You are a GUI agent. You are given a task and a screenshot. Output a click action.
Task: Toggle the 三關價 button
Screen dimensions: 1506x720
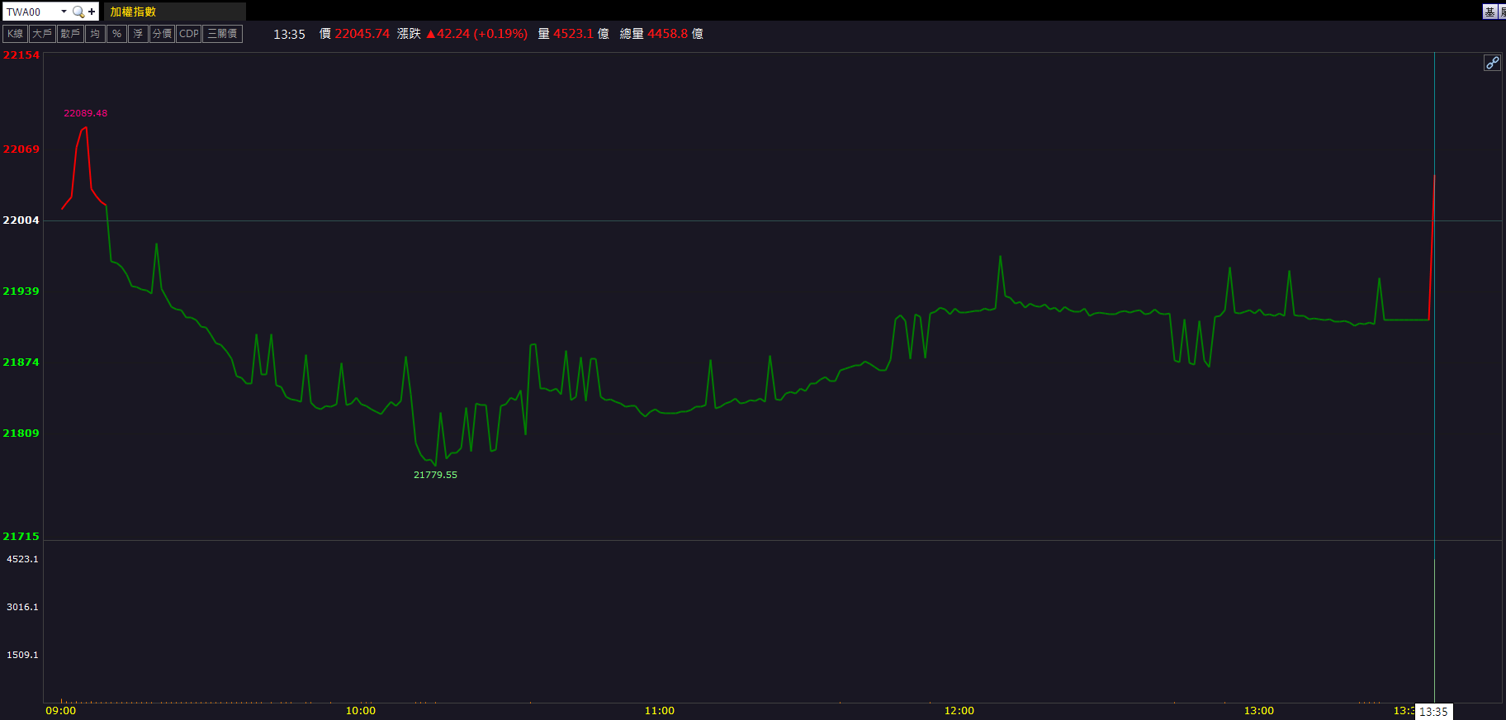223,34
